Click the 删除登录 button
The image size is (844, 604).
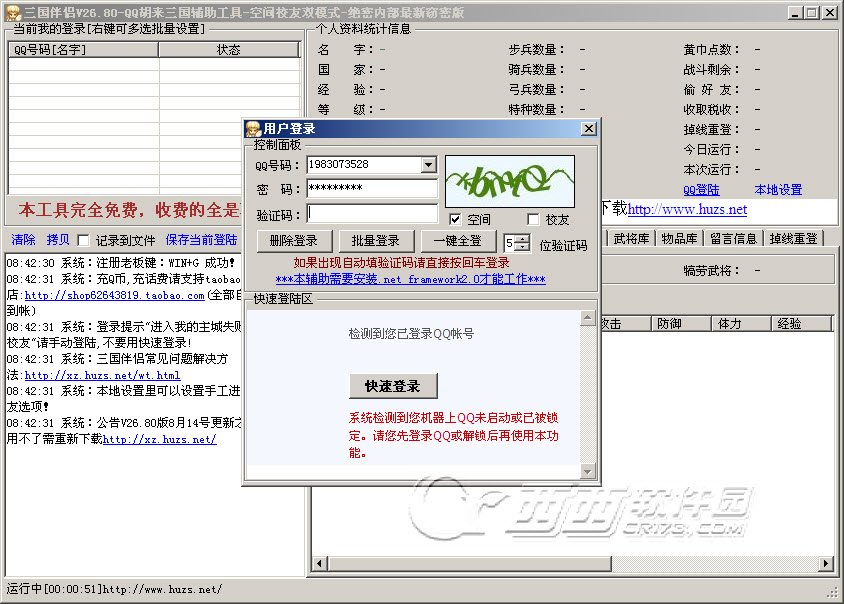(x=294, y=241)
